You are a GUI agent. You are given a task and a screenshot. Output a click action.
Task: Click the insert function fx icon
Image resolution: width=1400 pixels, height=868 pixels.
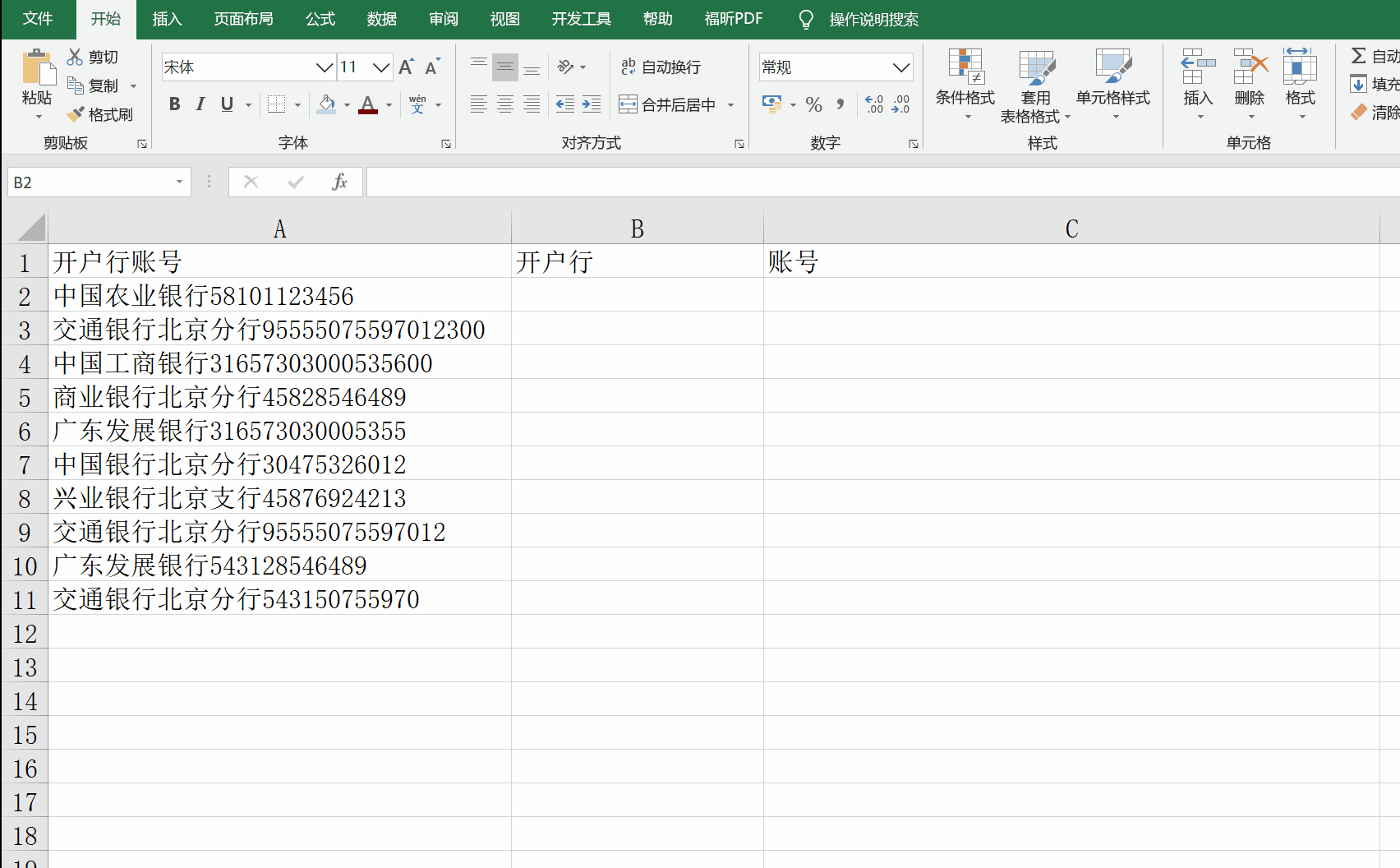point(339,182)
